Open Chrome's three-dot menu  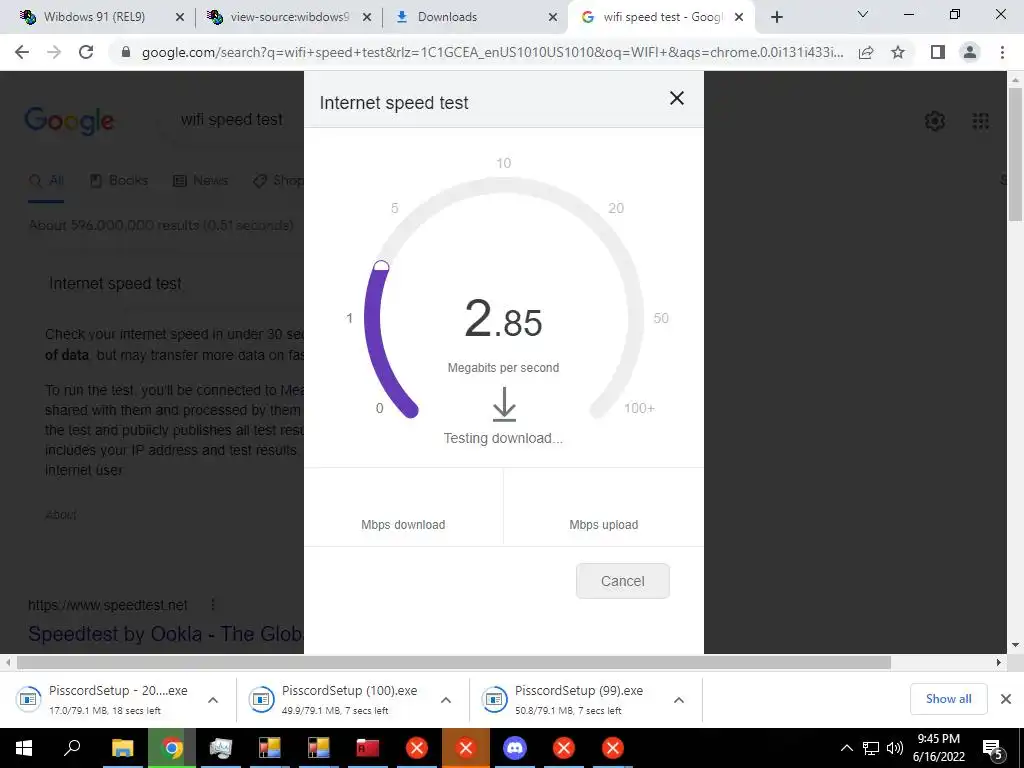pyautogui.click(x=1002, y=52)
